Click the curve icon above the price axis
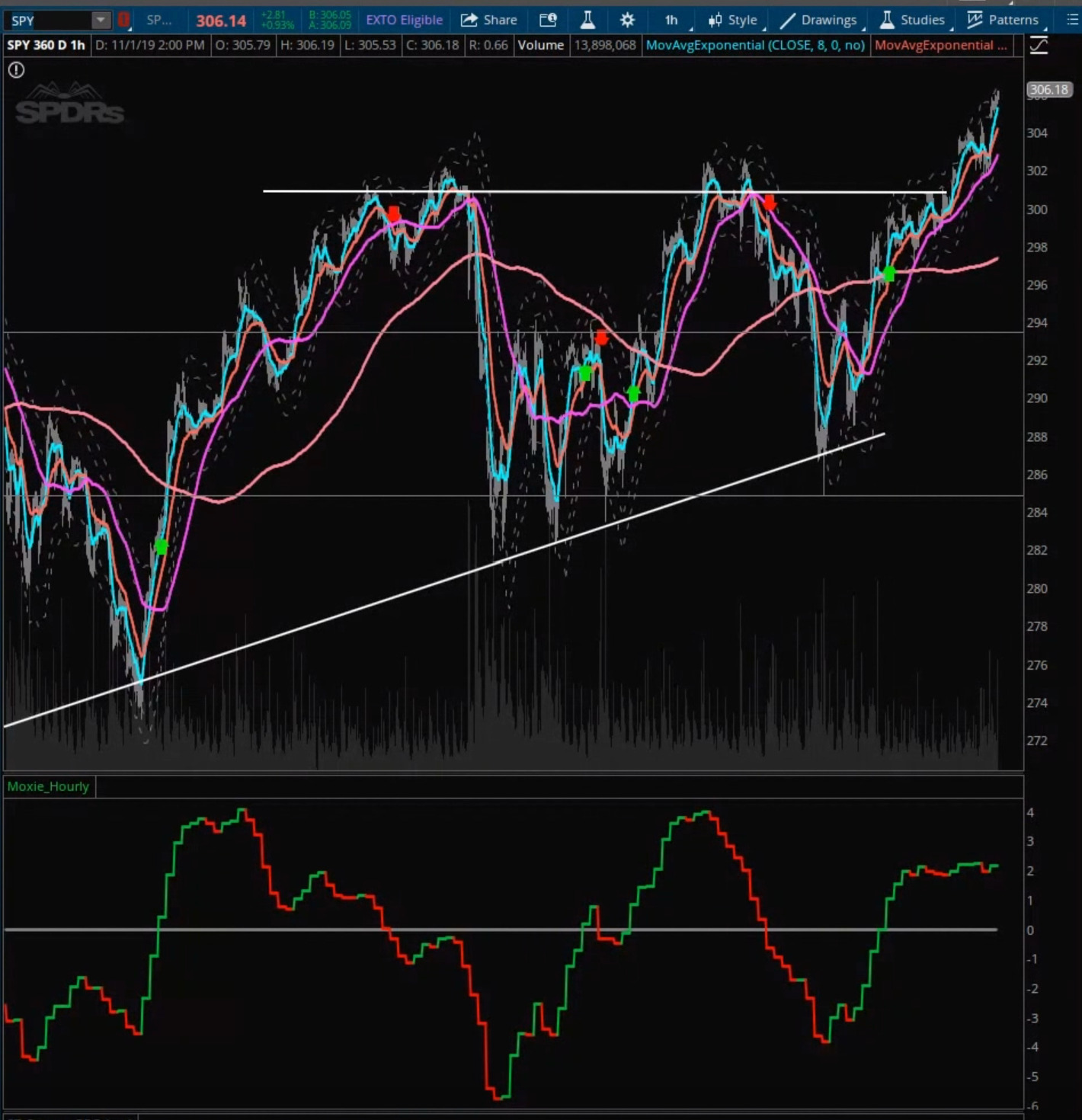Screen dimensions: 1082x1120 click(1039, 46)
